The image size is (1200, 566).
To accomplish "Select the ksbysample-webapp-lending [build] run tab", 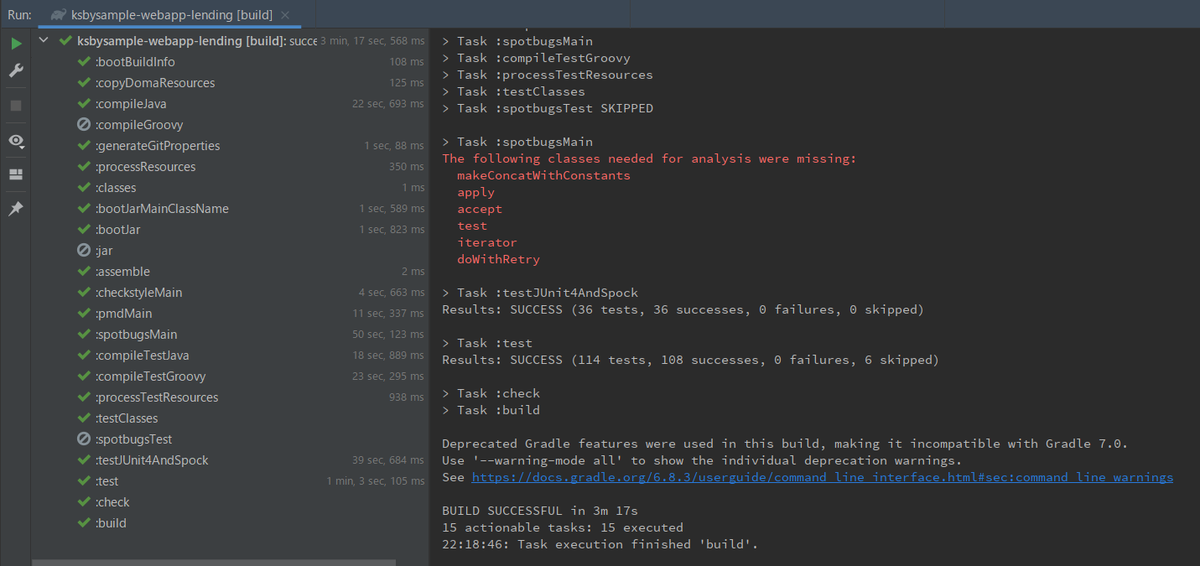I will [170, 15].
